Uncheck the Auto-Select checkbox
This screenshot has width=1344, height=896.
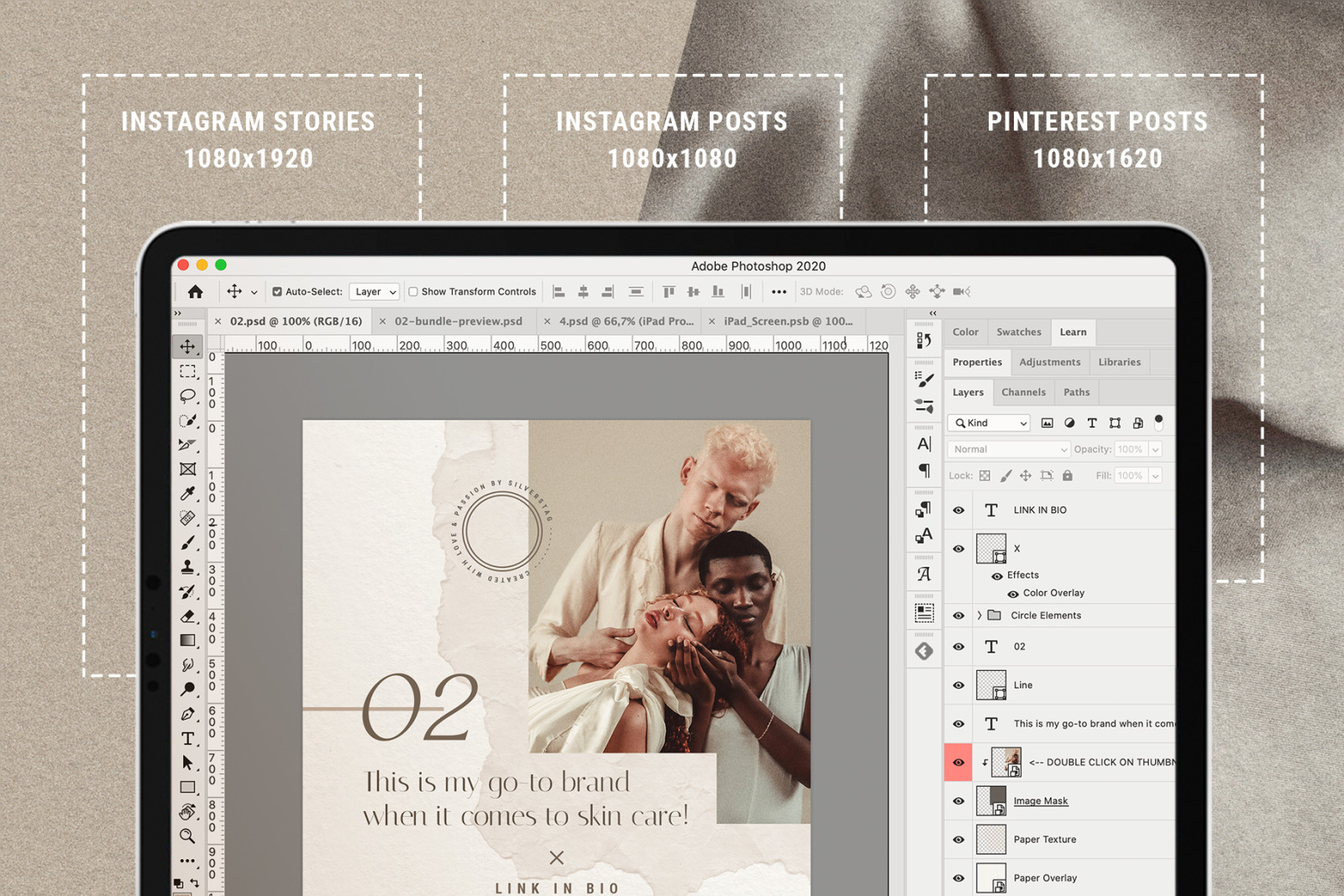[x=277, y=292]
